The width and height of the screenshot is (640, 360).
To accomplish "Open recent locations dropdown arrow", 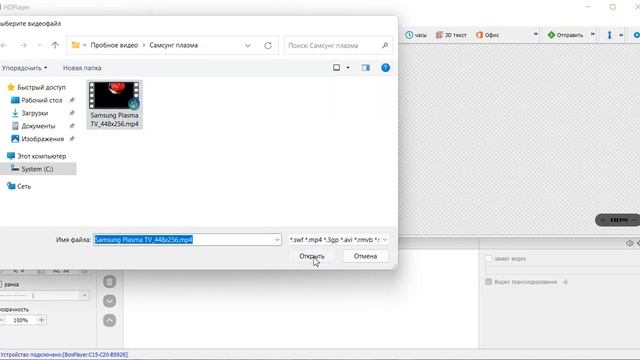I will pyautogui.click(x=39, y=45).
